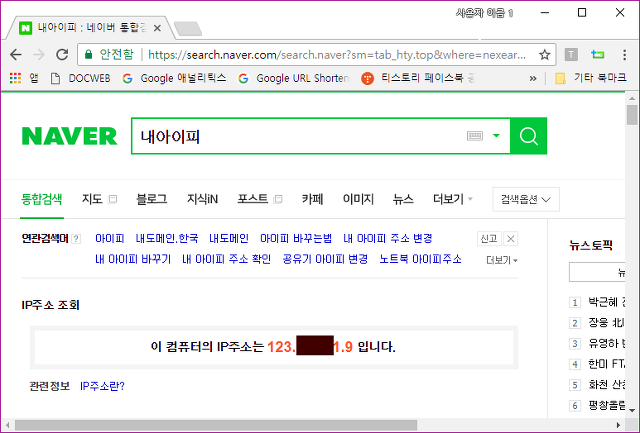Screen dimensions: 640x433
Task: Open related search 내 아이피 주소 확인
Action: click(x=227, y=259)
